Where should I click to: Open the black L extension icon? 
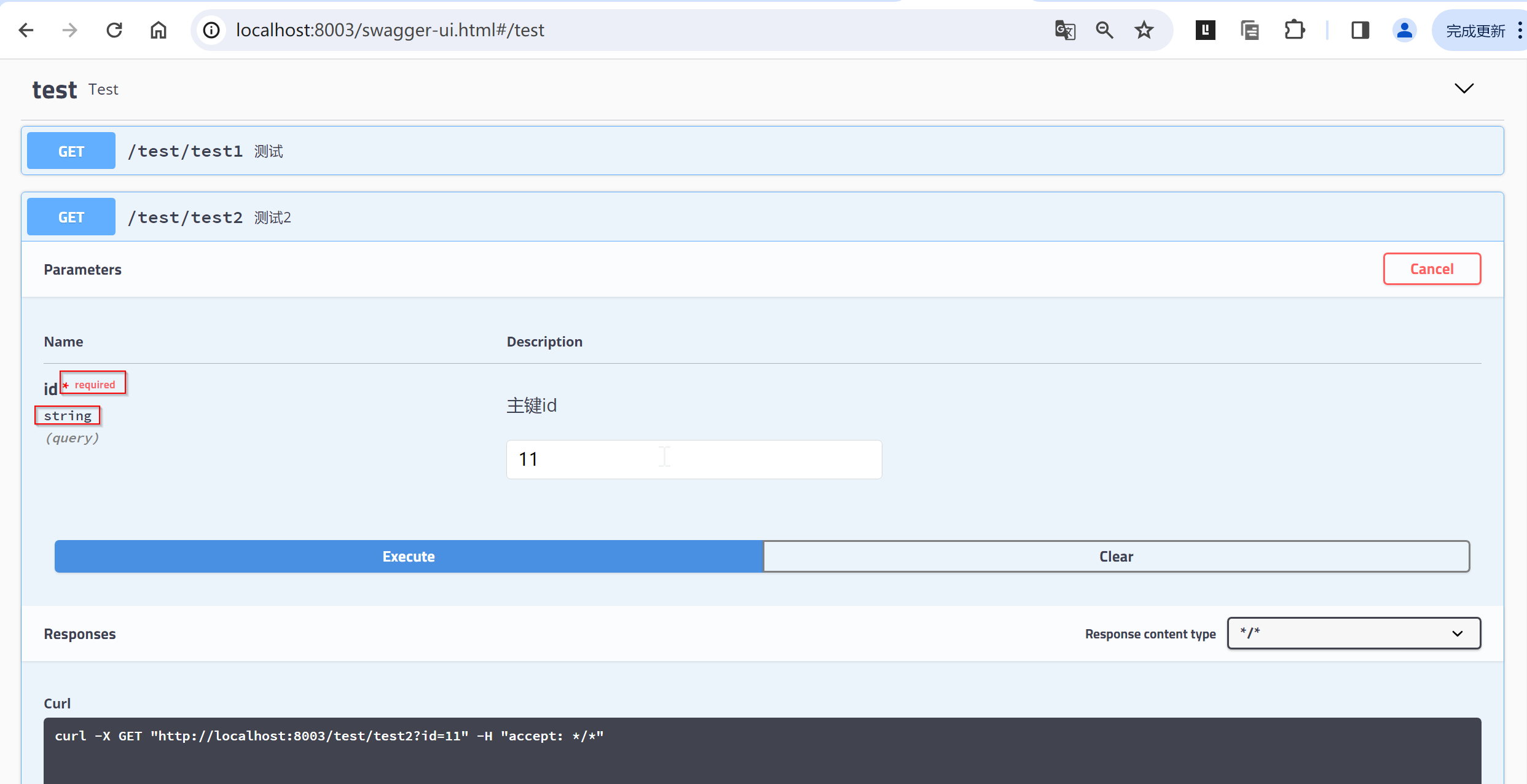point(1205,30)
